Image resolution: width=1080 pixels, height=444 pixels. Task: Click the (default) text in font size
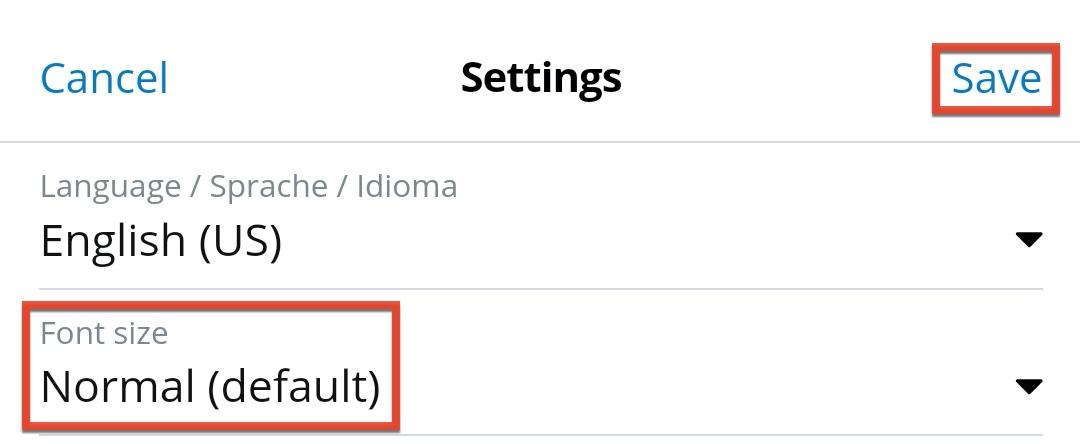294,386
